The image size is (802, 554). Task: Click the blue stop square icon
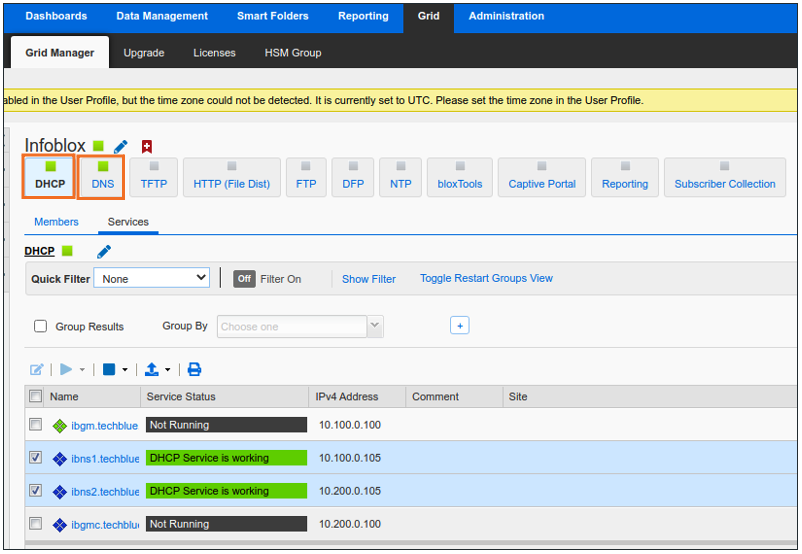pyautogui.click(x=109, y=369)
